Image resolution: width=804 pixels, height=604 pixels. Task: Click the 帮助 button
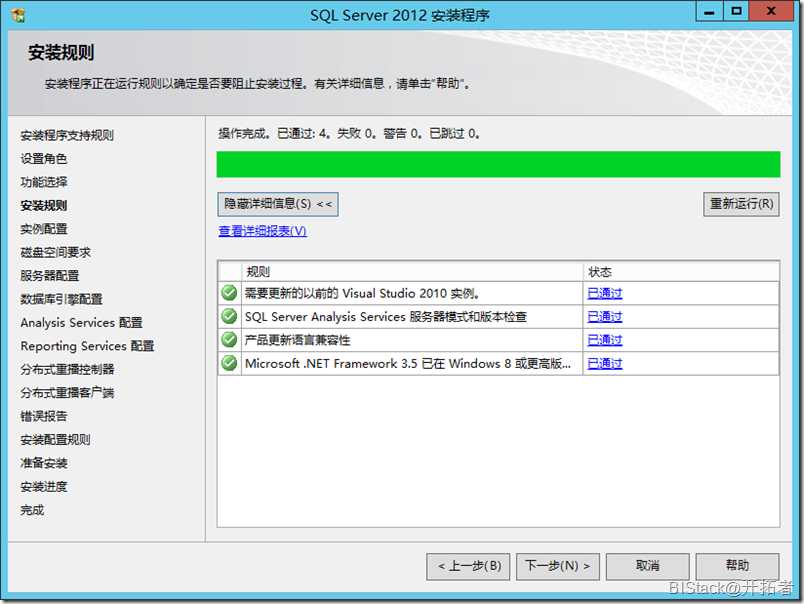pyautogui.click(x=737, y=566)
